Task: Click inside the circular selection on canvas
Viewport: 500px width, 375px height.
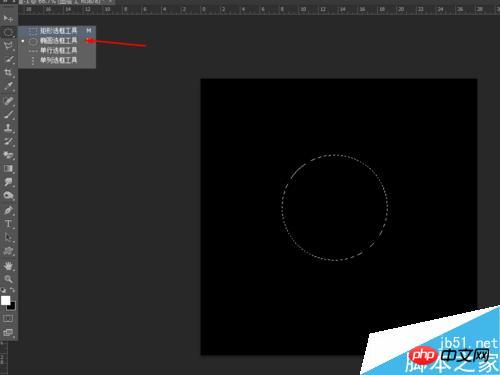Action: 335,207
